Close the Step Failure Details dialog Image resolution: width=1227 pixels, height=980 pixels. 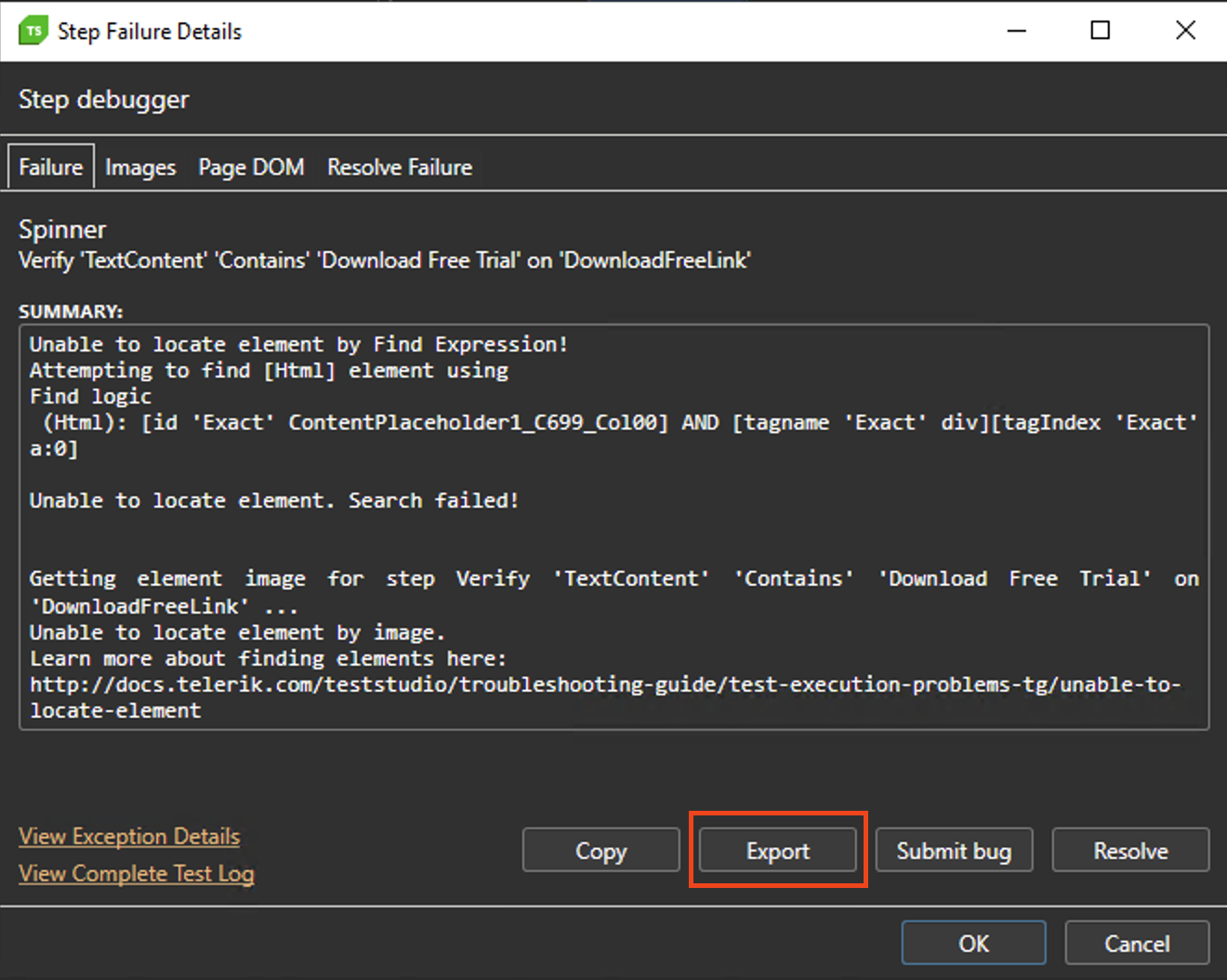pos(1185,31)
